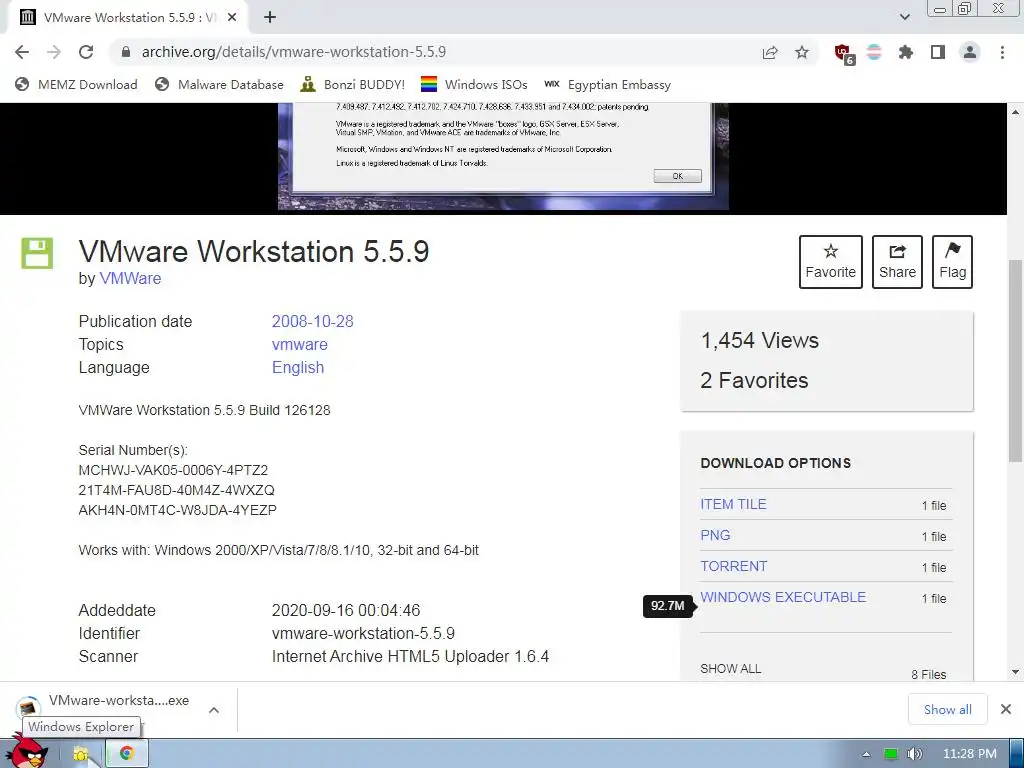This screenshot has width=1024, height=768.
Task: Click the OK button in the preview image
Action: tap(677, 176)
